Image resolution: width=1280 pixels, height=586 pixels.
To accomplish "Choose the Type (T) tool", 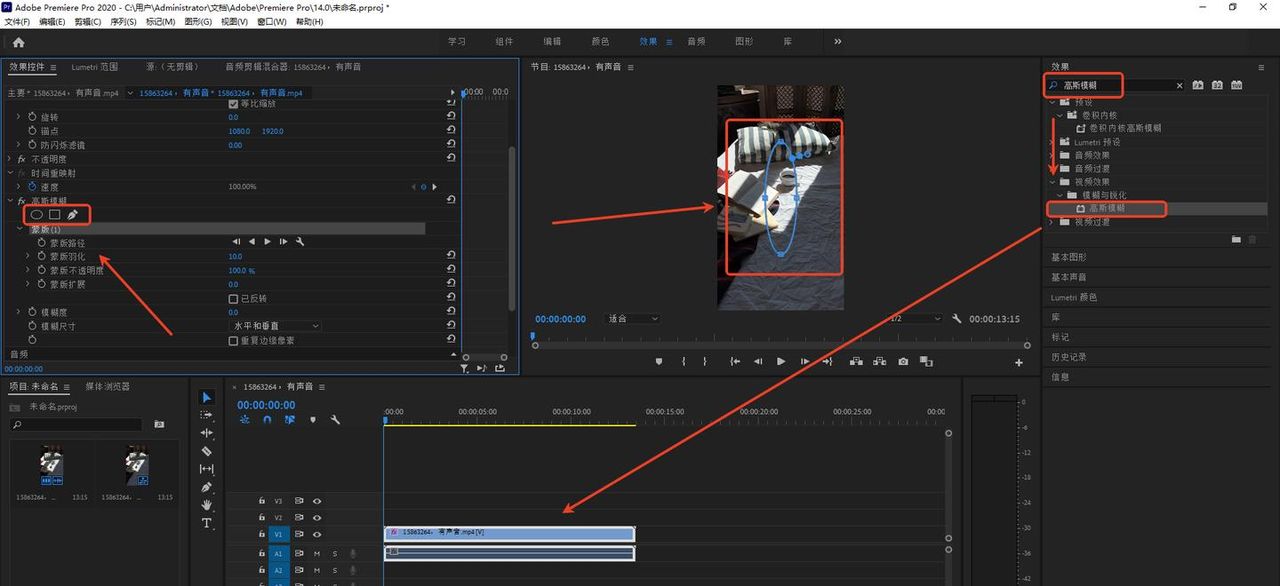I will (207, 523).
